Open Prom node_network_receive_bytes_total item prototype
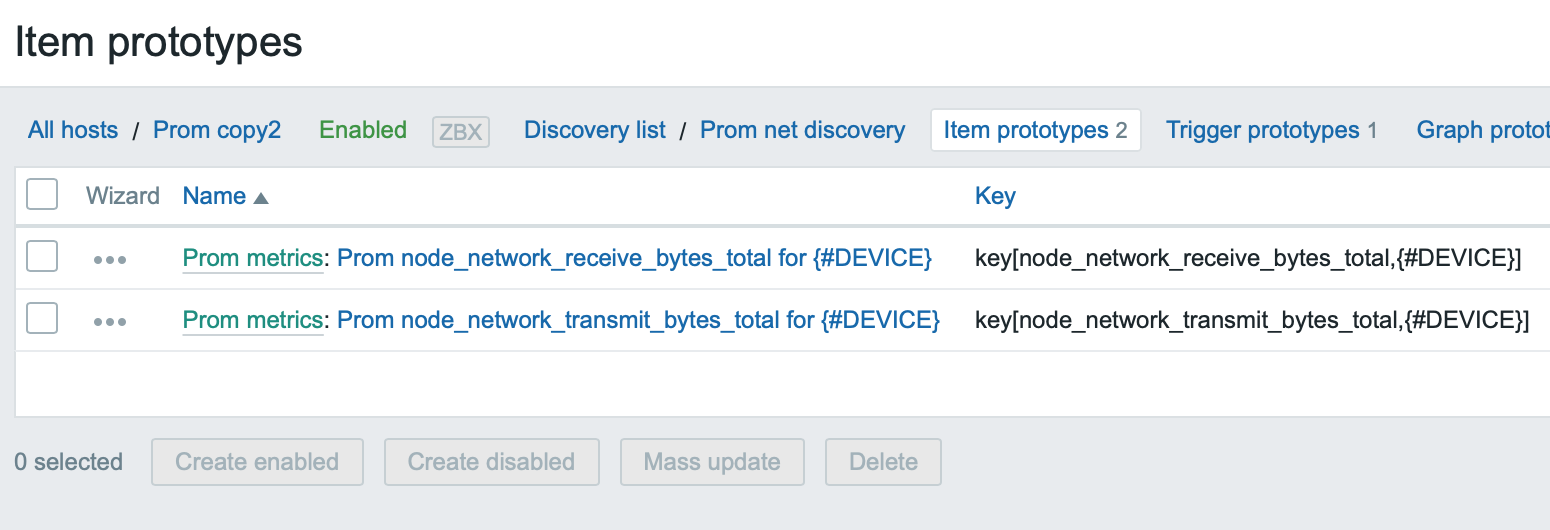This screenshot has width=1550, height=530. 634,258
